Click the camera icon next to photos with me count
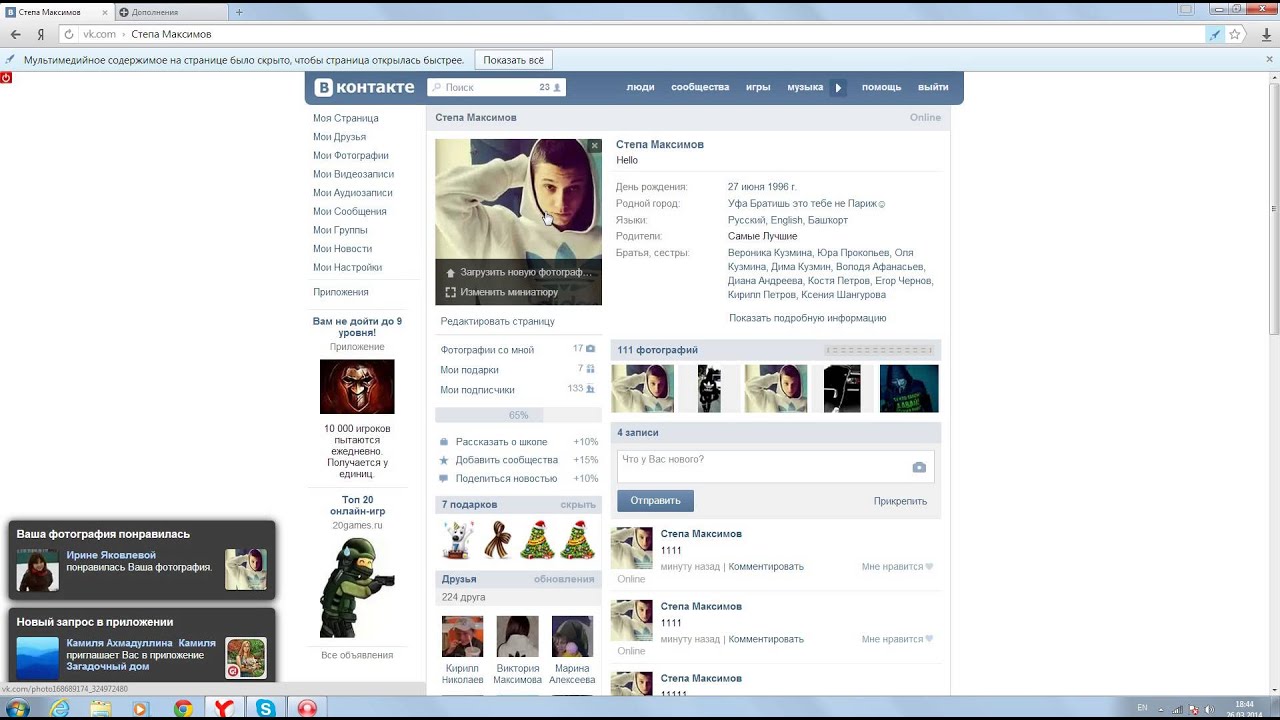 [x=590, y=349]
